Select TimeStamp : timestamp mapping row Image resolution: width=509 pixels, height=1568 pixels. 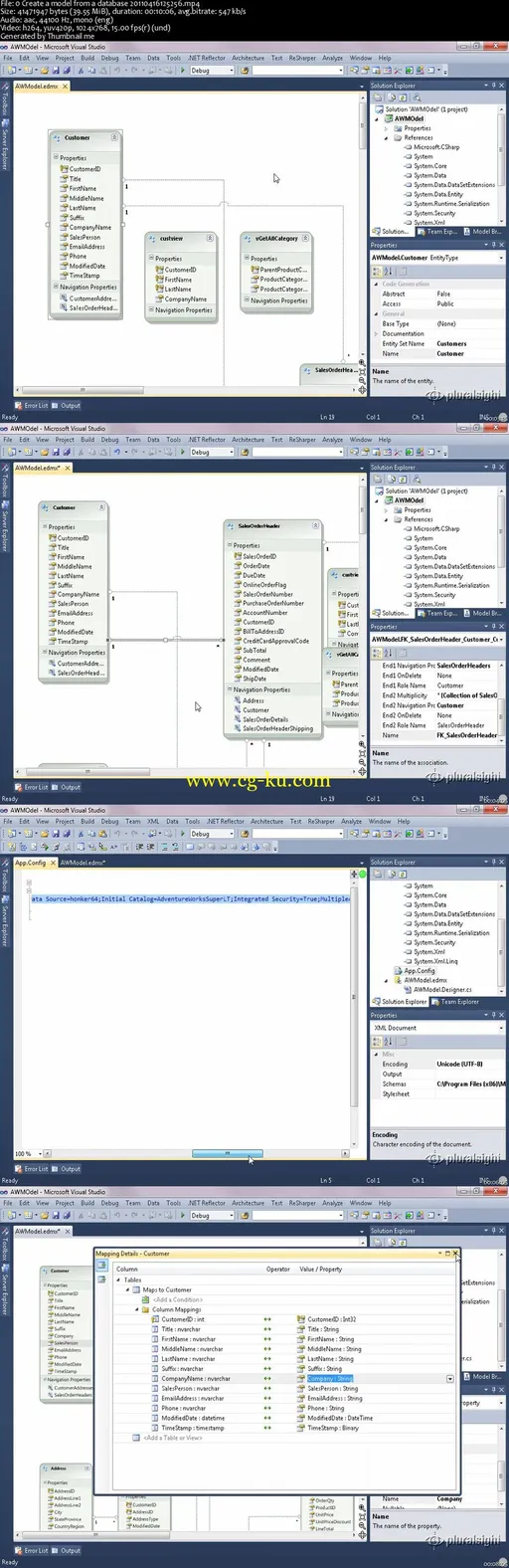pos(193,1428)
